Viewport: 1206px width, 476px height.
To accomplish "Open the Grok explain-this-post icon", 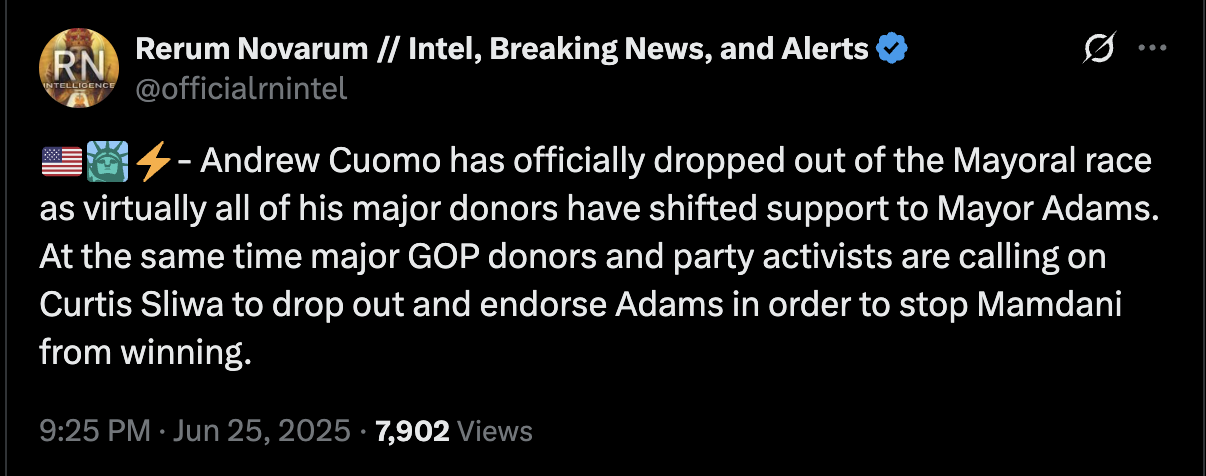I will (1100, 48).
